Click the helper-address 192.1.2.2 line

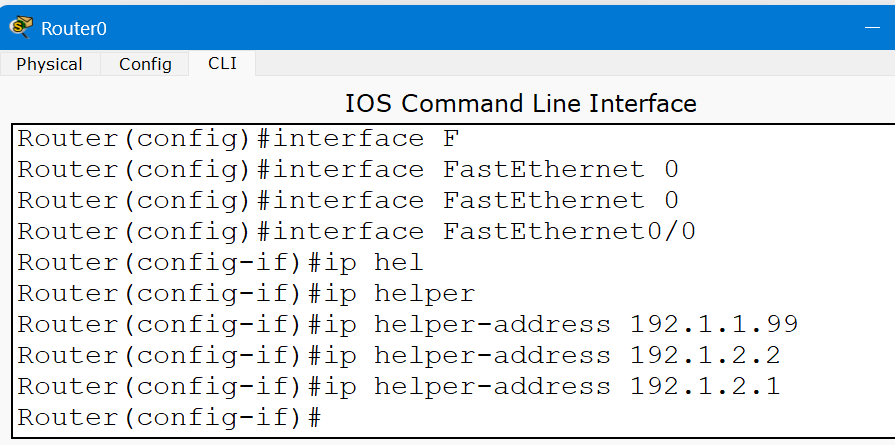pos(398,355)
